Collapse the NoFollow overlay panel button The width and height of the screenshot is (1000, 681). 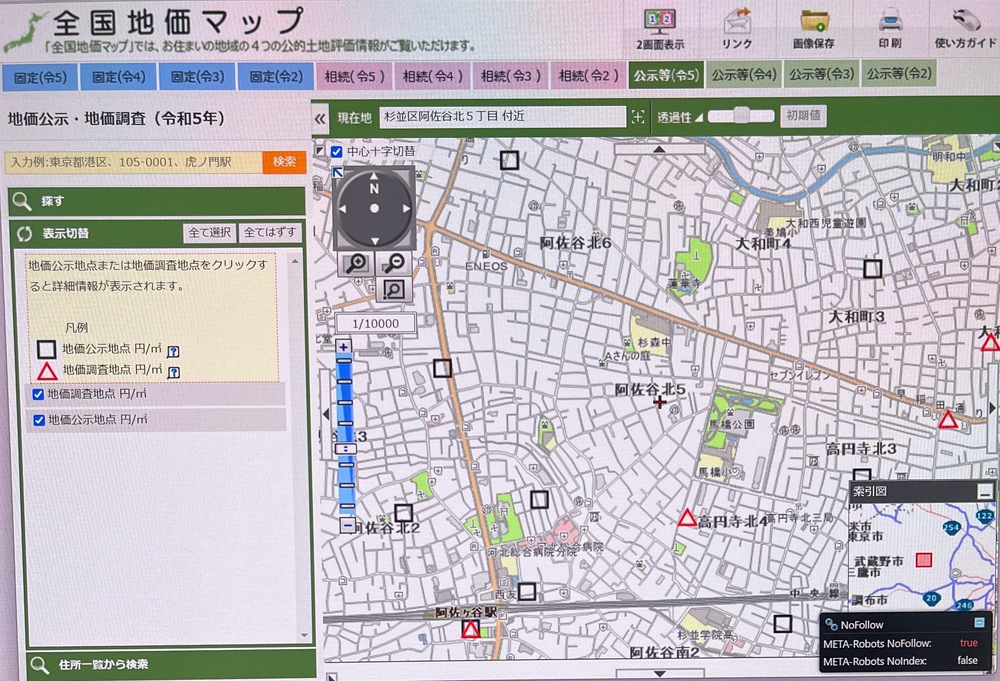979,623
